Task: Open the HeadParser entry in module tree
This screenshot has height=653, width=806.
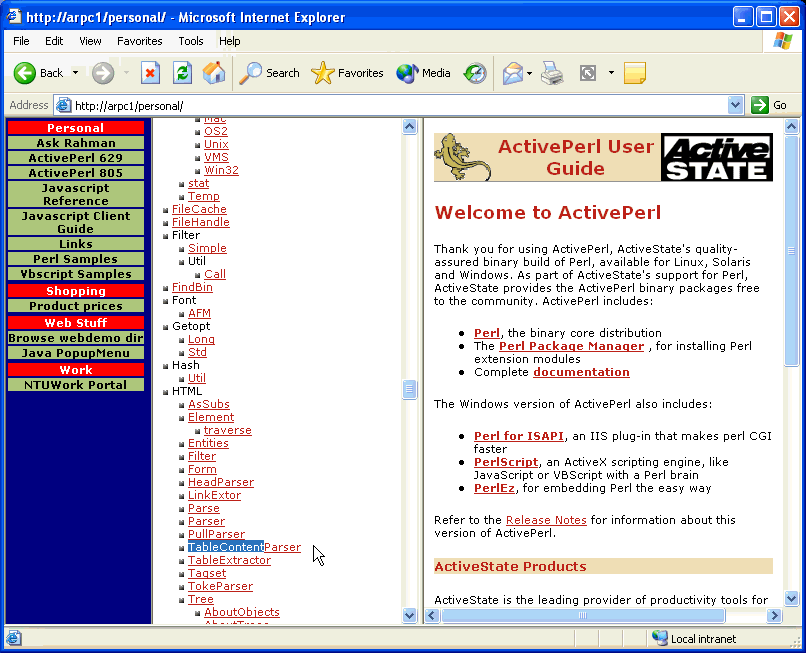Action: pyautogui.click(x=221, y=482)
